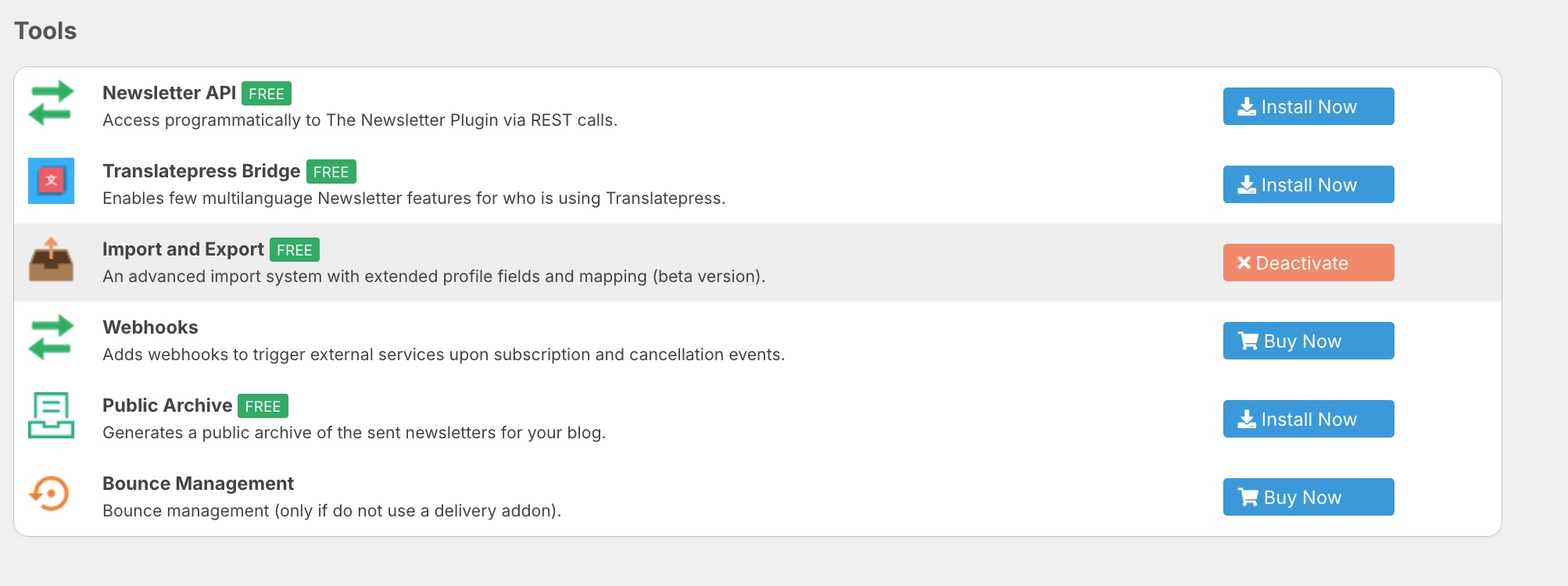Click the Webhooks green arrows icon
The image size is (1568, 586).
click(51, 338)
